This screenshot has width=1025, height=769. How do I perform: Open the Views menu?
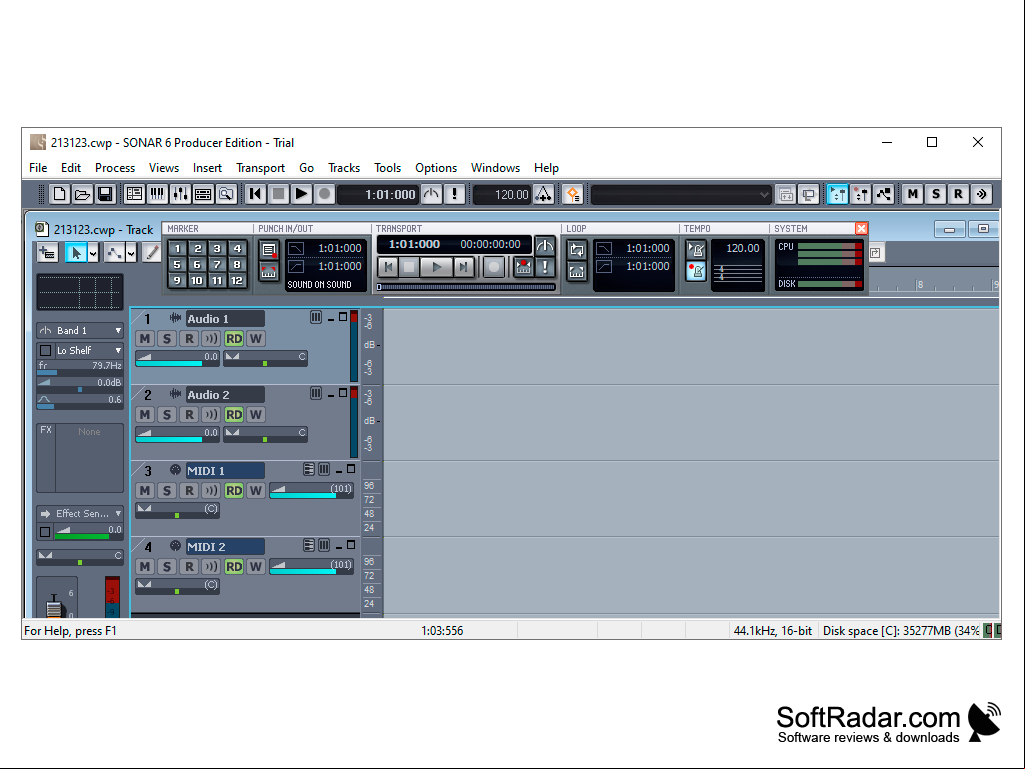pos(164,168)
